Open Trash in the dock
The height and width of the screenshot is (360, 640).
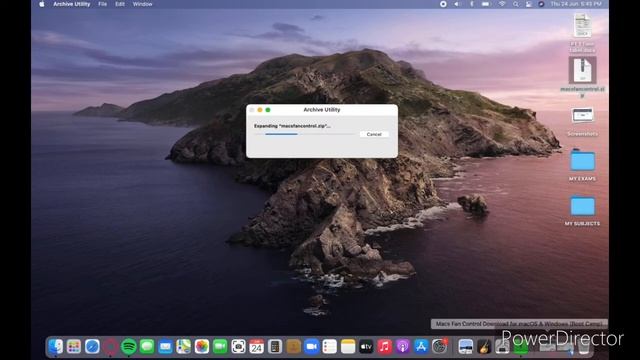point(584,347)
